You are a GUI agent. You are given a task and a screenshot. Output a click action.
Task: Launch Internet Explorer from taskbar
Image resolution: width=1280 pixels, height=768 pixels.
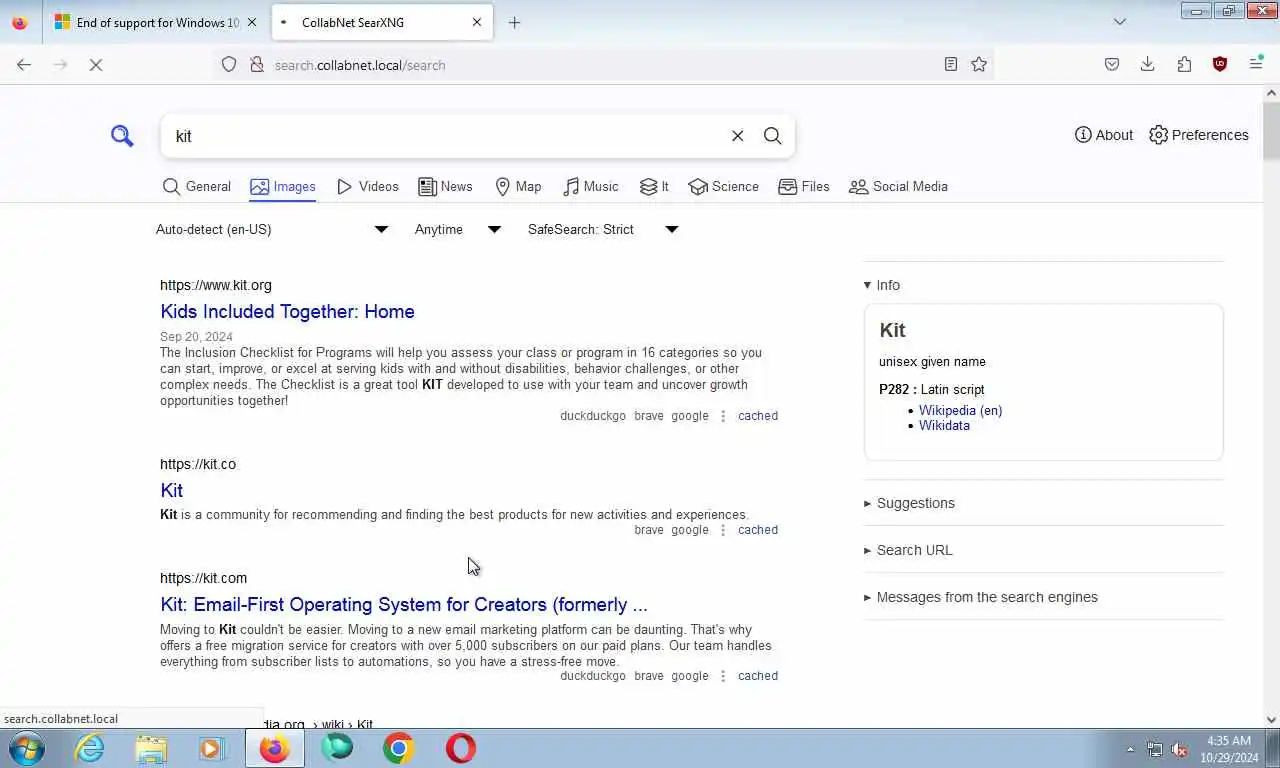pos(90,748)
